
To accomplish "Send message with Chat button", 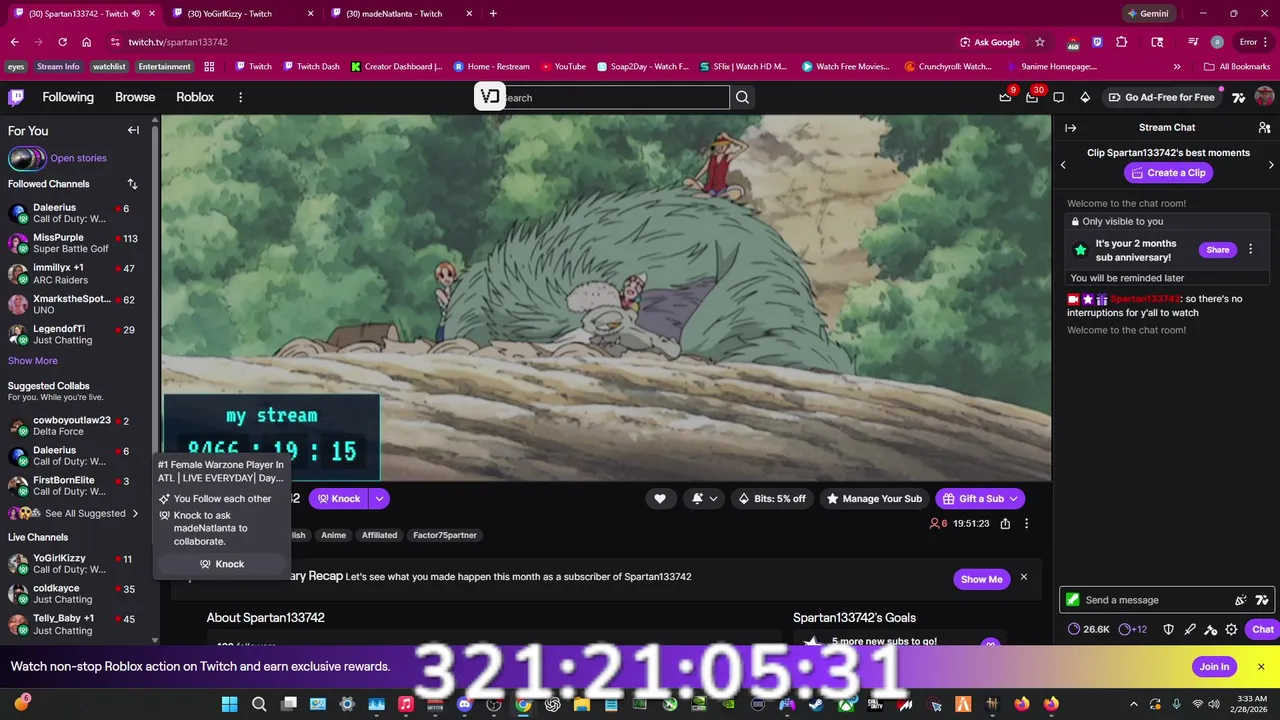I will [1262, 629].
